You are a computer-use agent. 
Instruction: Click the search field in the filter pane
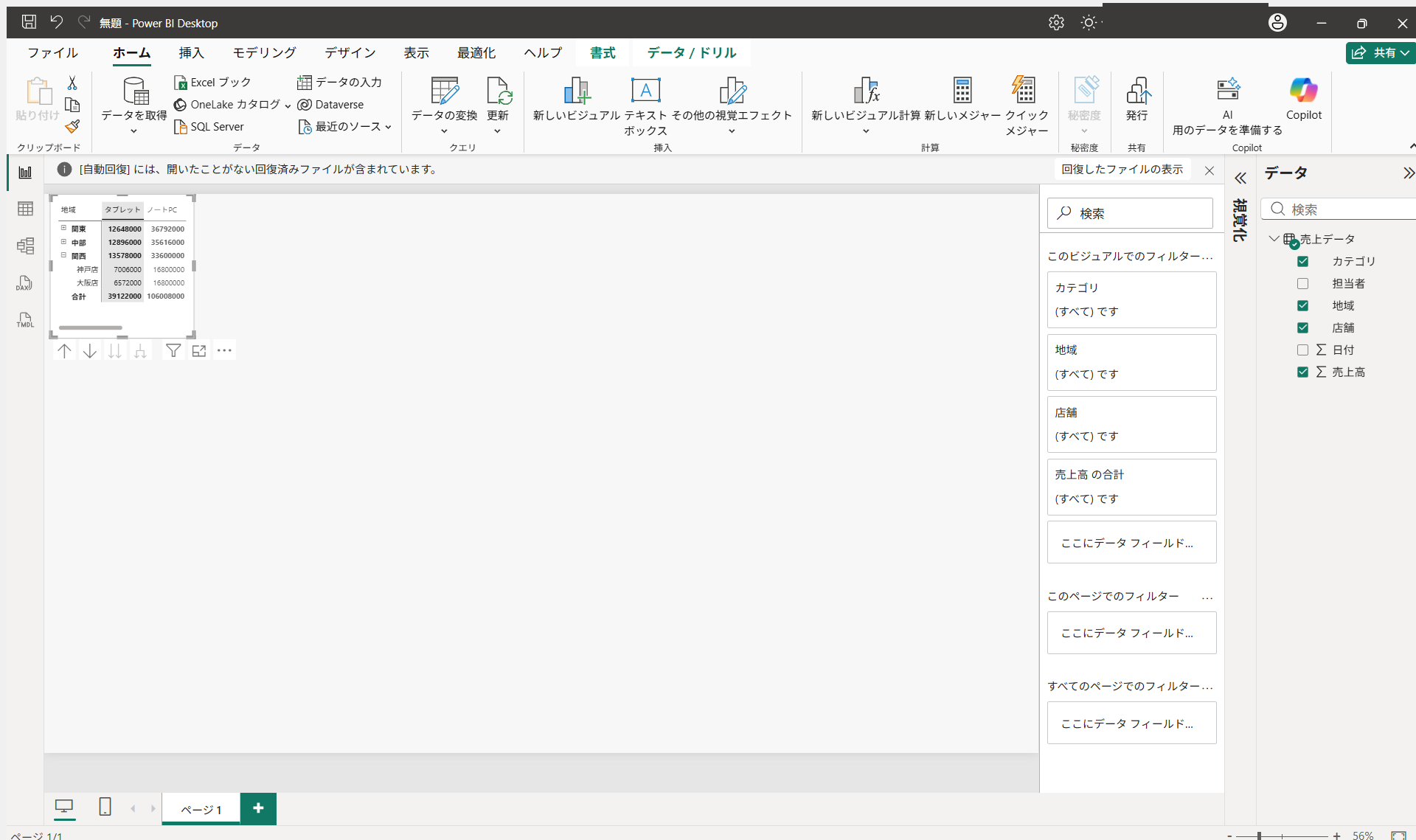tap(1130, 213)
